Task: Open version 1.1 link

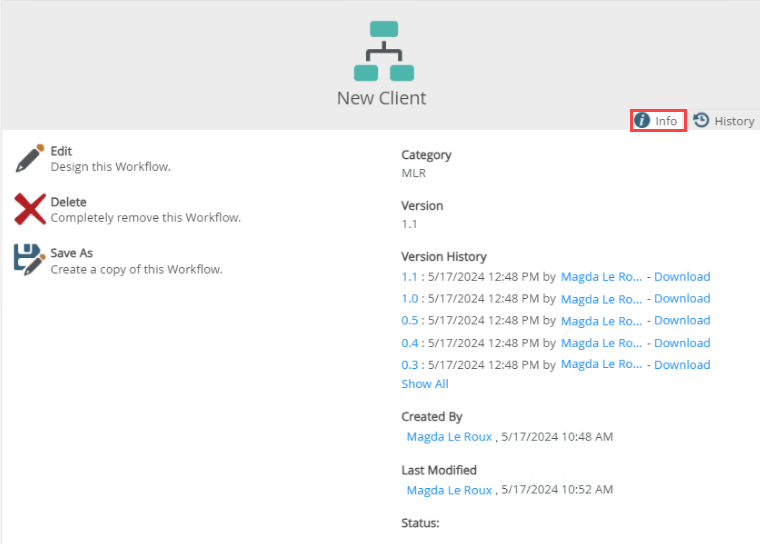Action: pyautogui.click(x=409, y=277)
